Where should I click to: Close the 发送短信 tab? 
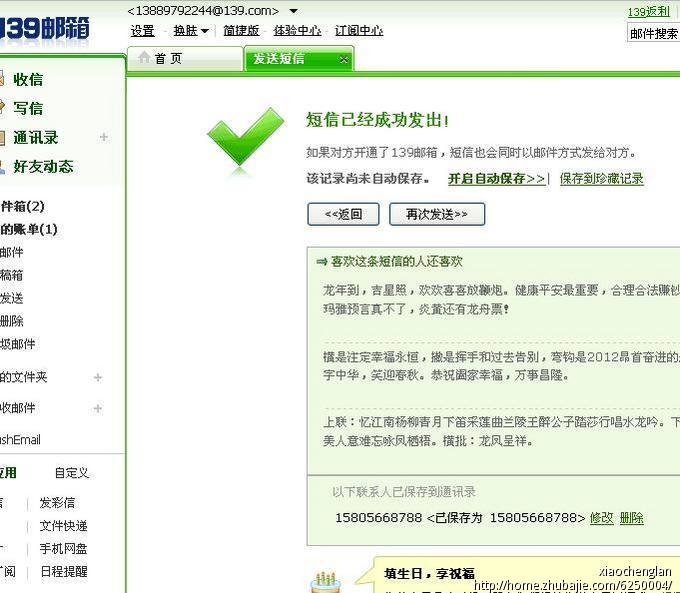(344, 59)
